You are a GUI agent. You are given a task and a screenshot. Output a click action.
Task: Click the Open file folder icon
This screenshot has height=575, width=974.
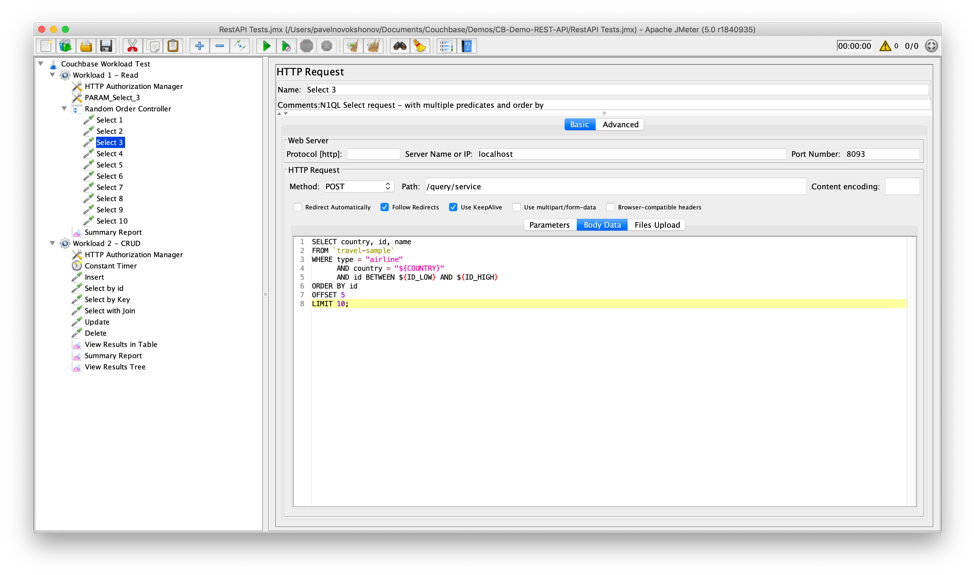point(86,46)
